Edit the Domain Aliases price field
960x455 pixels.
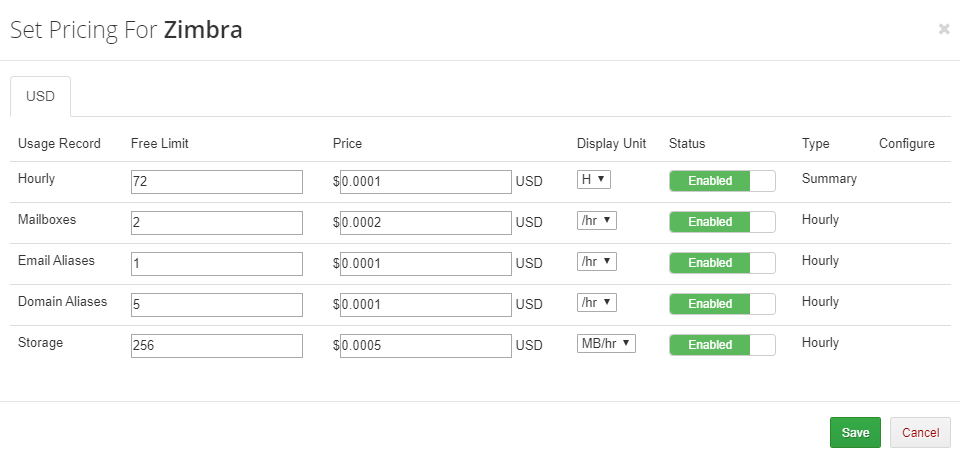426,305
